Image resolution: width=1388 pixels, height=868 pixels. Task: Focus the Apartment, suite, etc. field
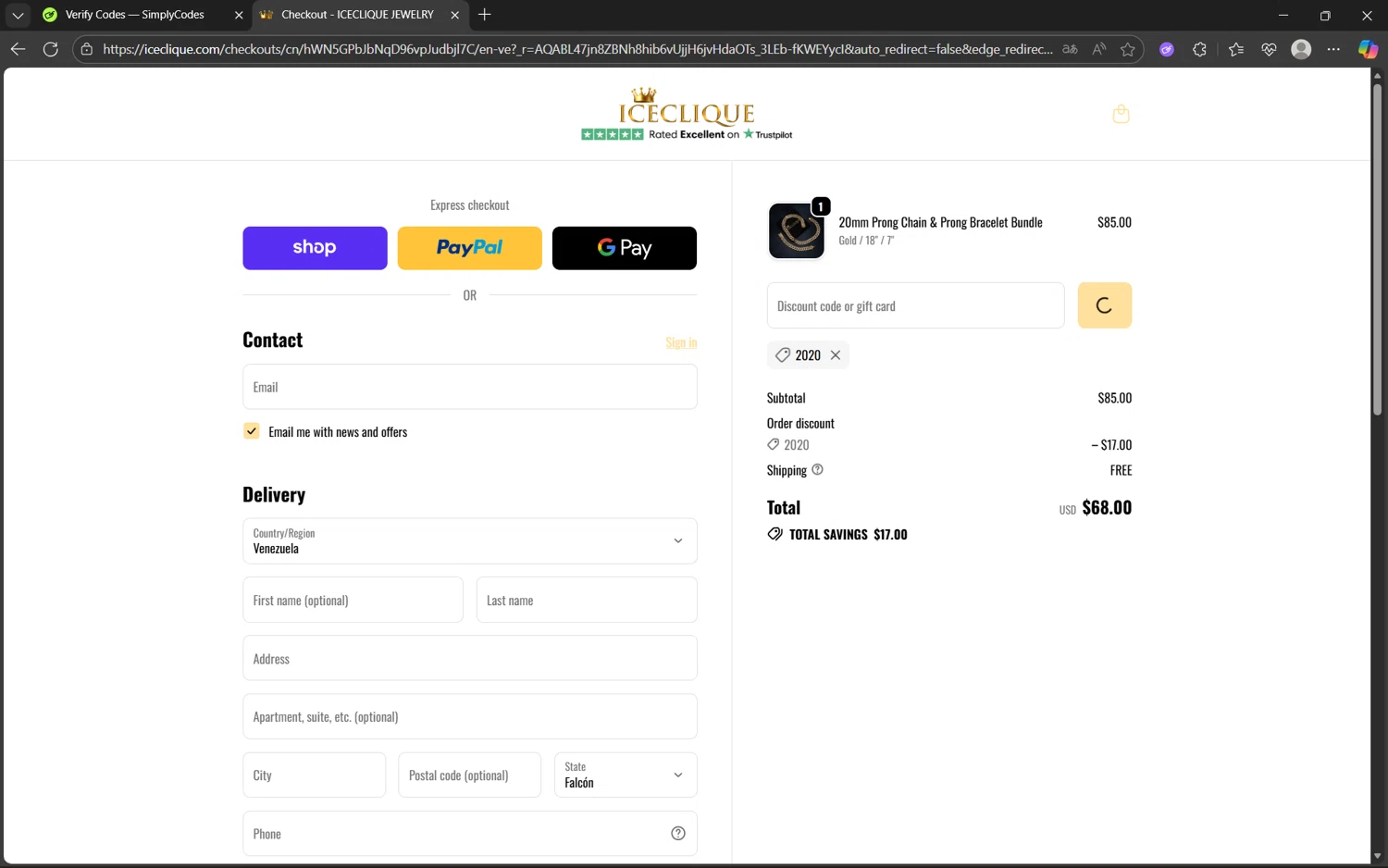(470, 716)
